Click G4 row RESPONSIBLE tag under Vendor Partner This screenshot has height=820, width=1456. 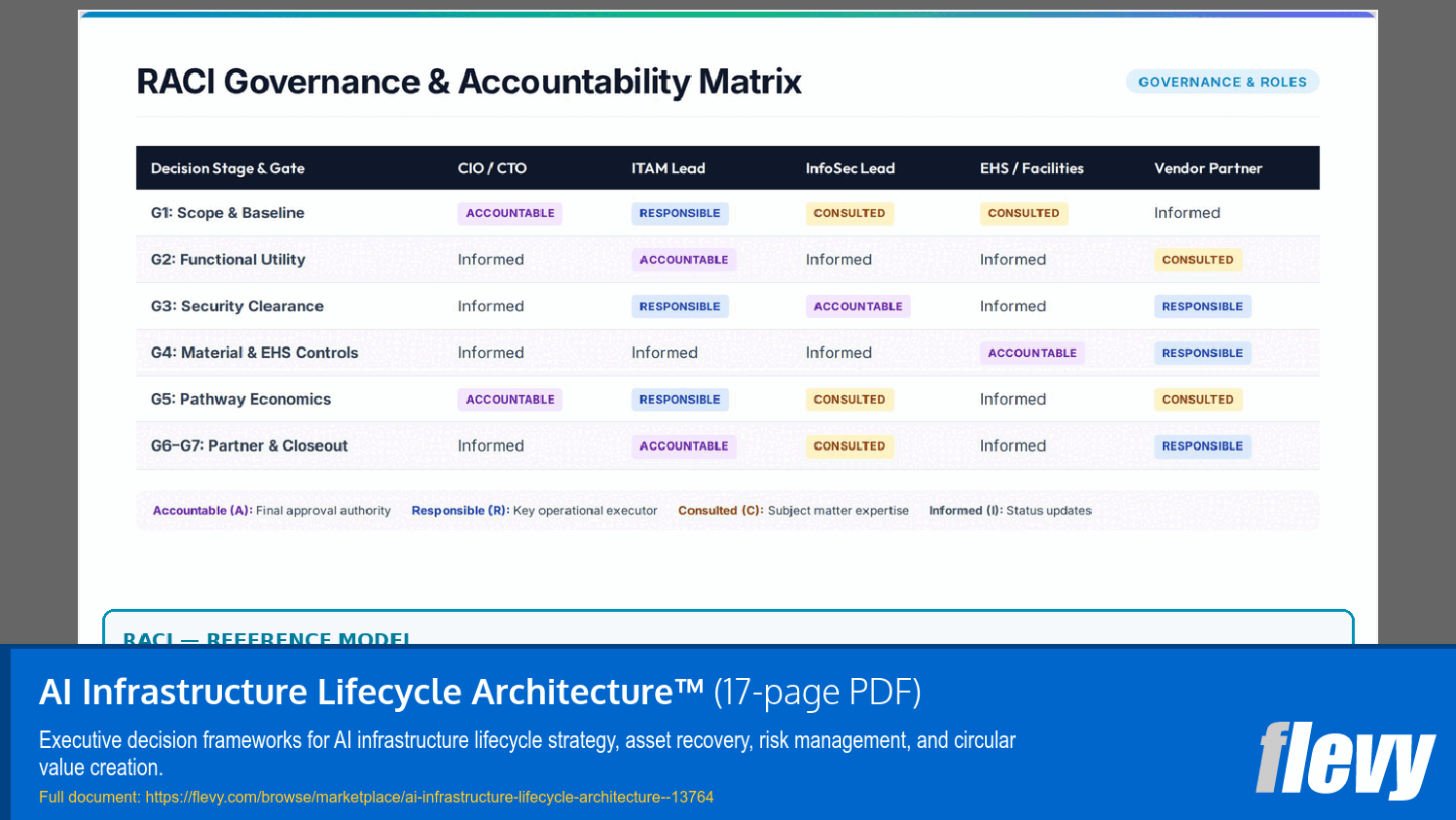coord(1203,353)
